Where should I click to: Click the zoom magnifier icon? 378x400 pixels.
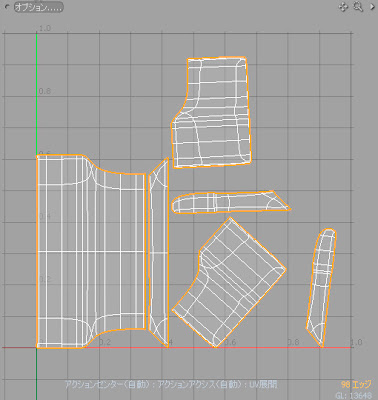click(x=358, y=7)
